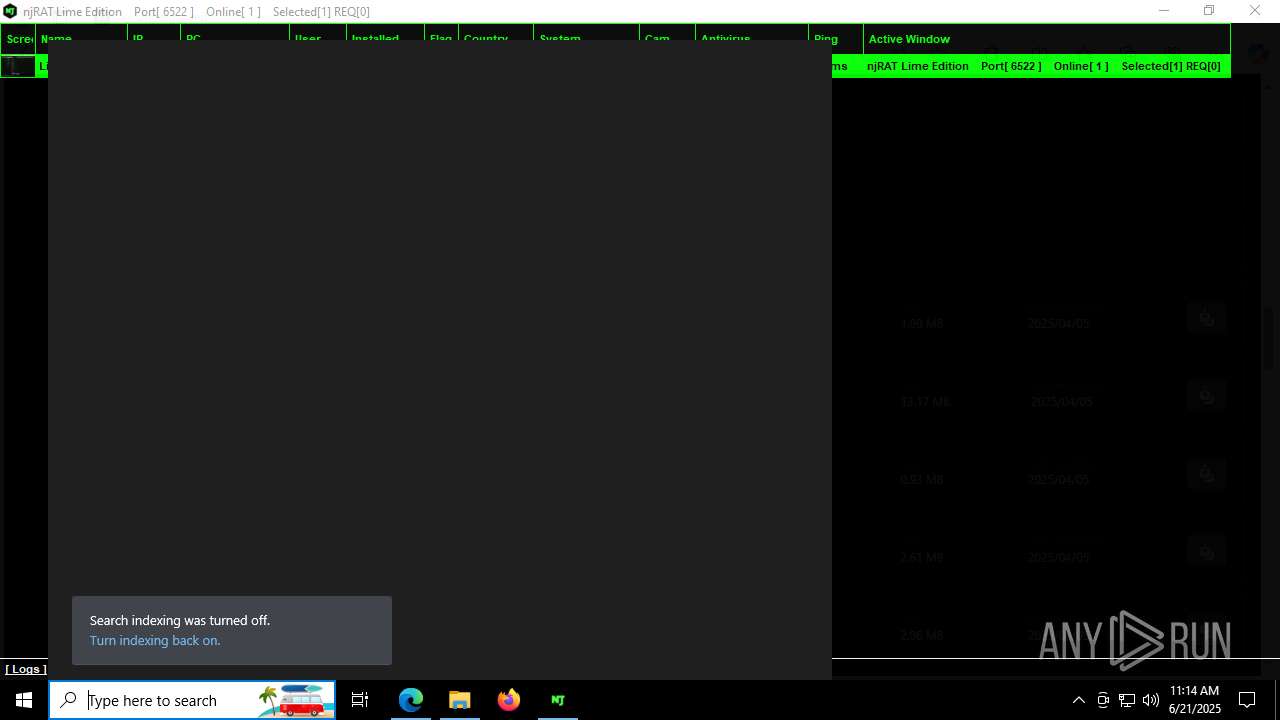Screen dimensions: 1280x720
Task: Open the Meet Now tray icon
Action: coord(1103,700)
